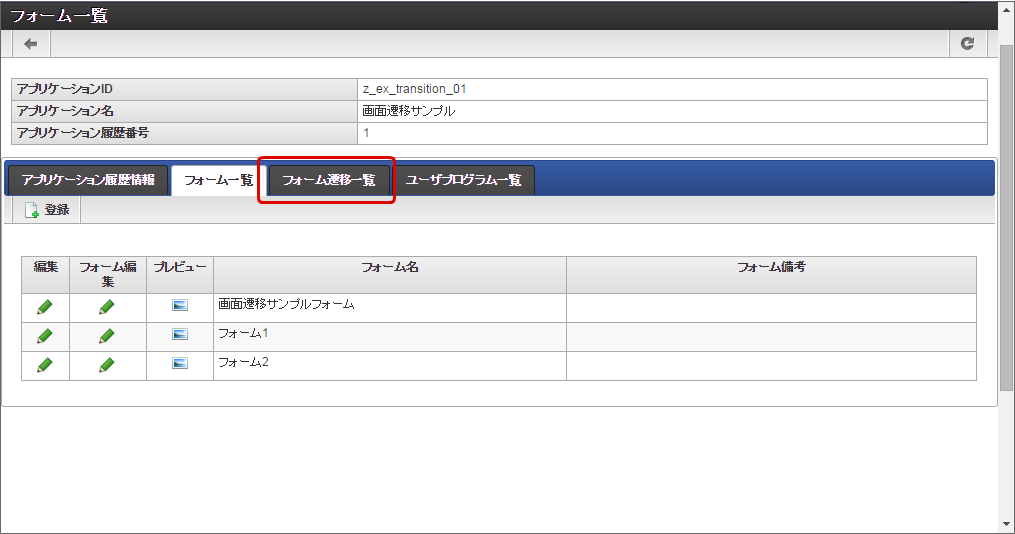Viewport: 1015px width, 534px height.
Task: Open preview icon for フォーム2
Action: 180,363
